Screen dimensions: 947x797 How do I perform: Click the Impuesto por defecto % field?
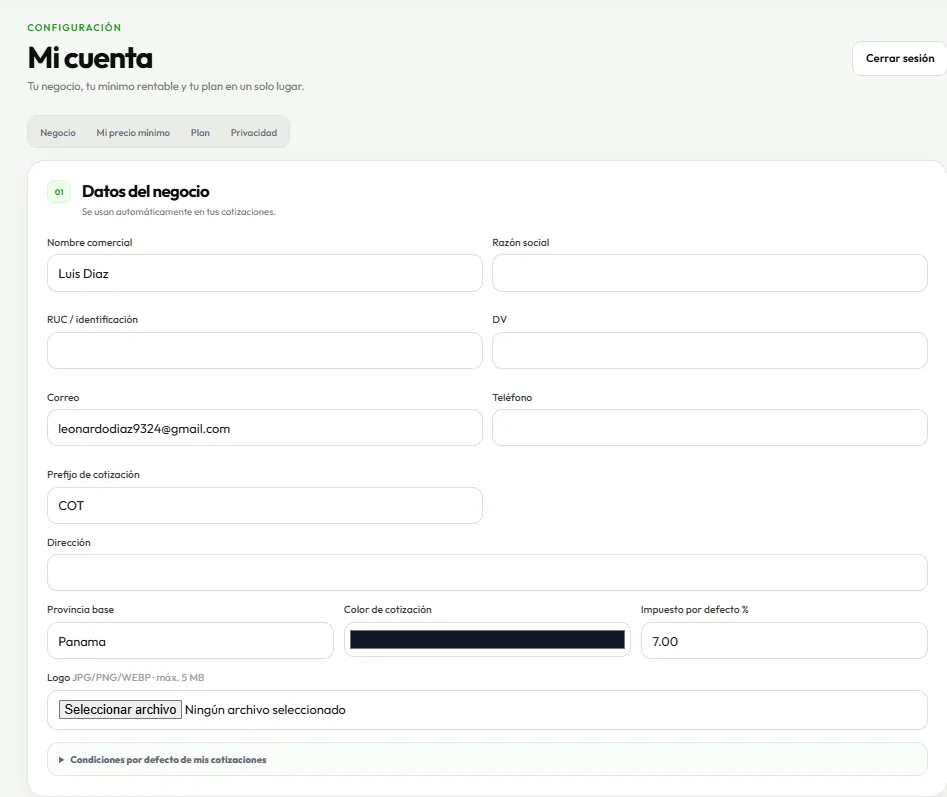[x=784, y=641]
